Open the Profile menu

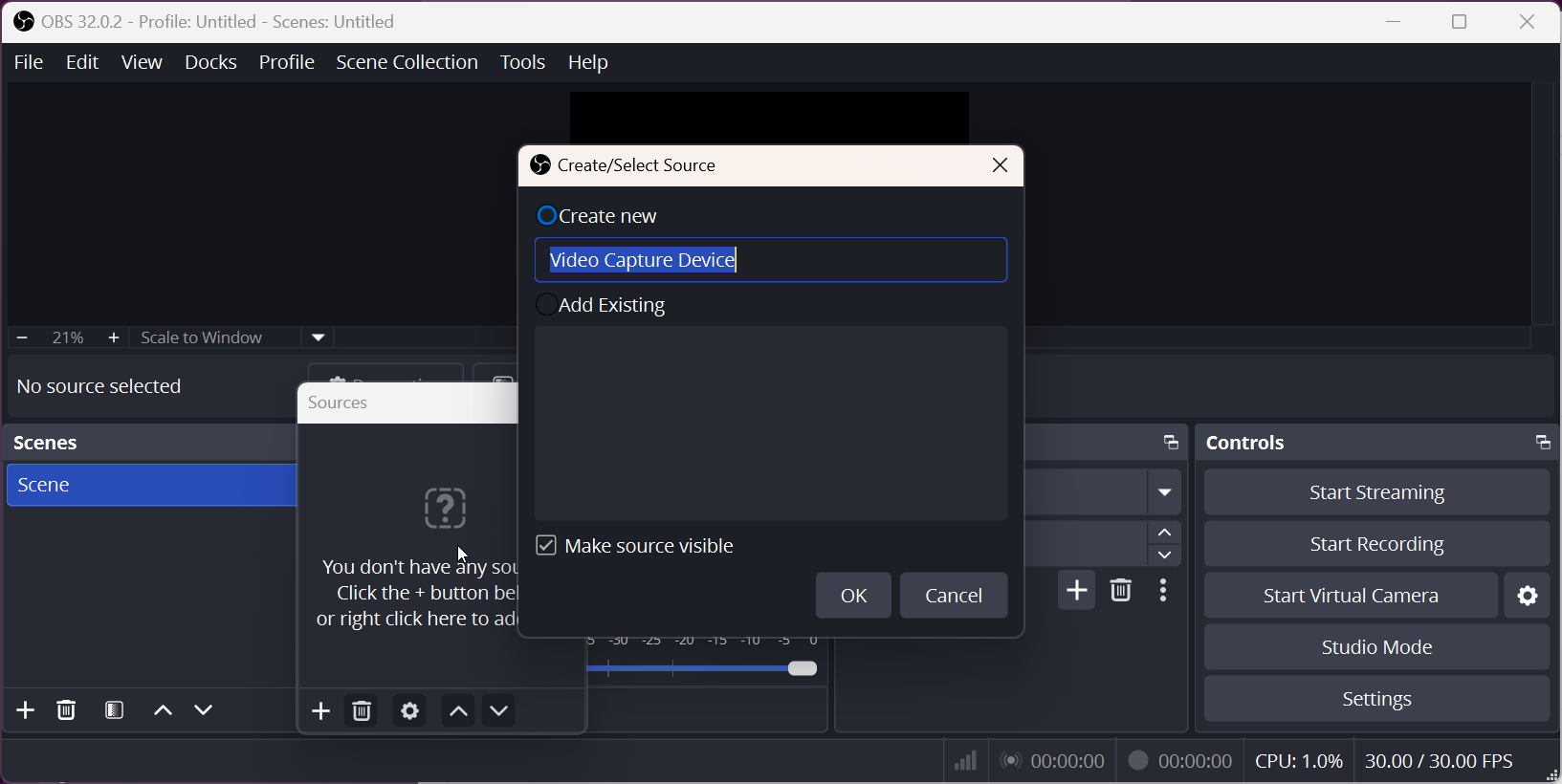coord(287,62)
